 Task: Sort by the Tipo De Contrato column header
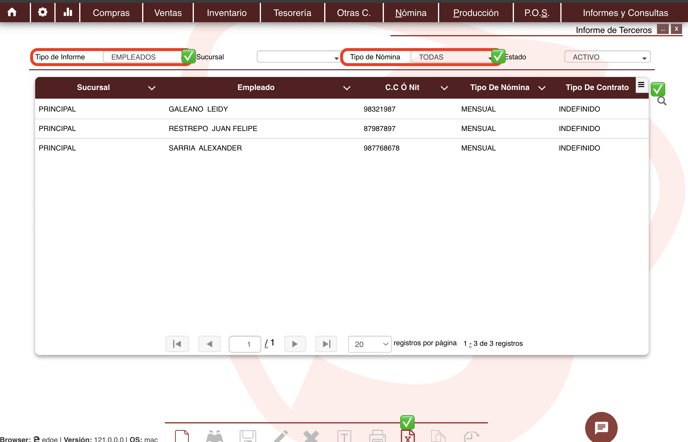tap(597, 87)
